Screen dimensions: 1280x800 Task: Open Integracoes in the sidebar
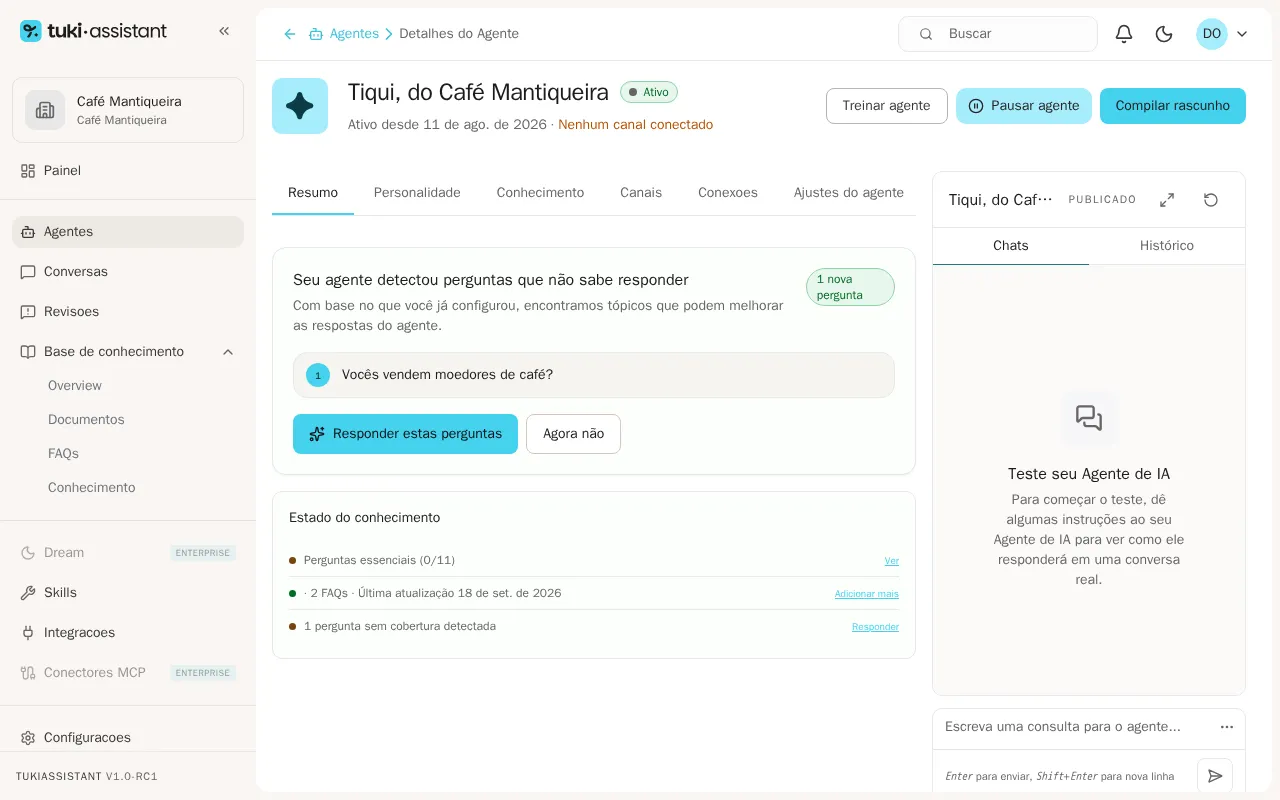(x=128, y=633)
